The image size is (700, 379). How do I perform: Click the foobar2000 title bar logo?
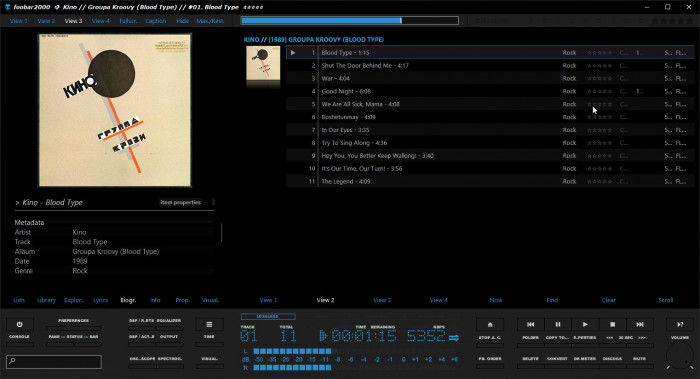point(7,7)
